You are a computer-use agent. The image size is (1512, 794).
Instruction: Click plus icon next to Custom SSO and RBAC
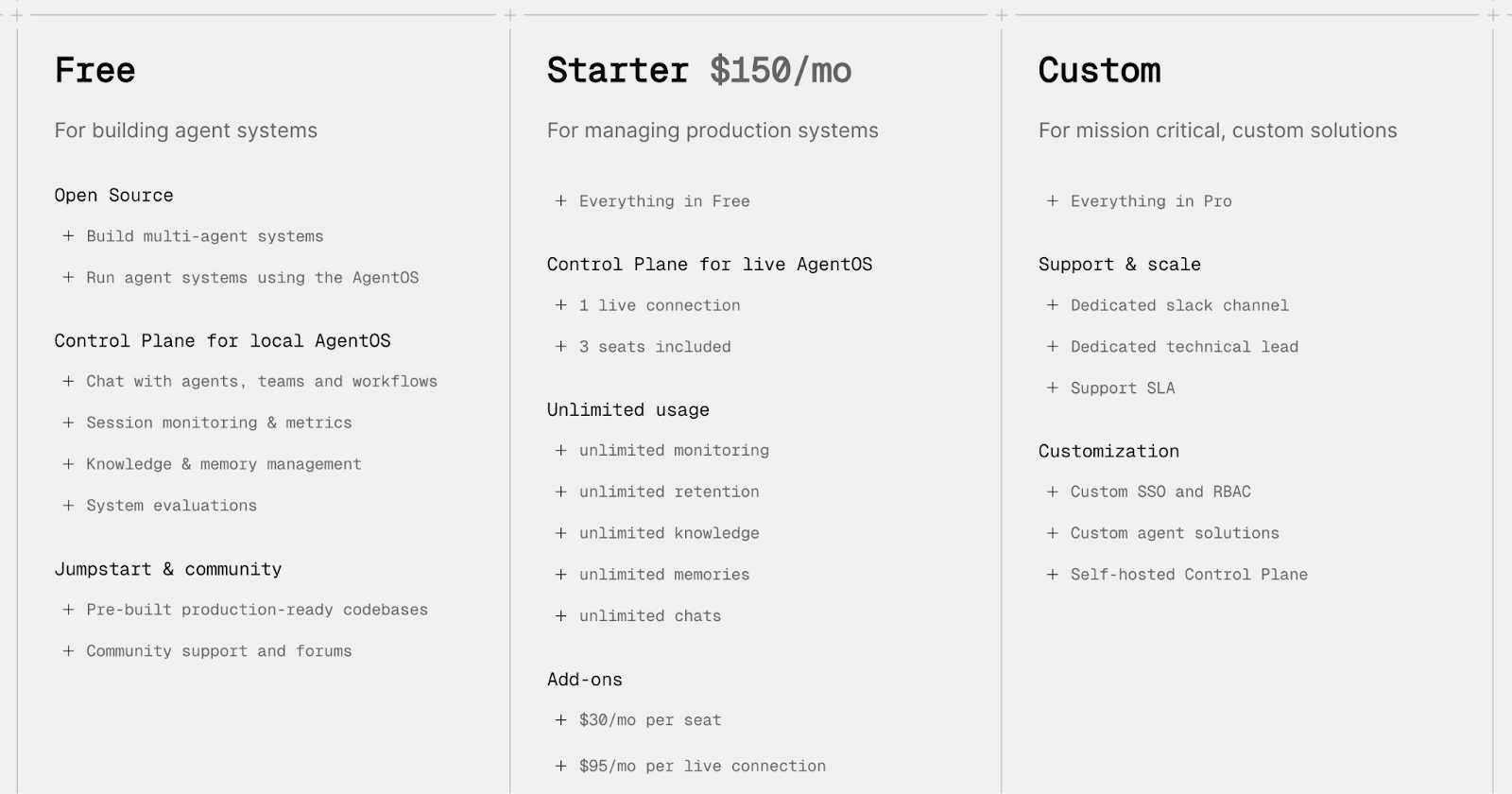[1052, 492]
